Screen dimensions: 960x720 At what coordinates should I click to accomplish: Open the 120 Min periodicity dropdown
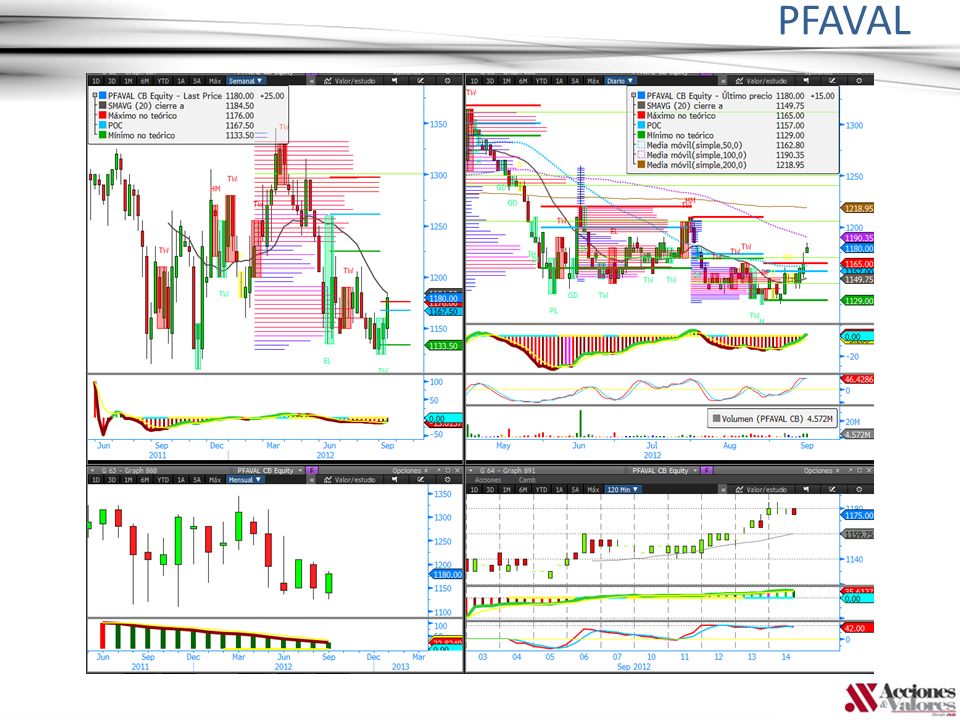point(623,489)
